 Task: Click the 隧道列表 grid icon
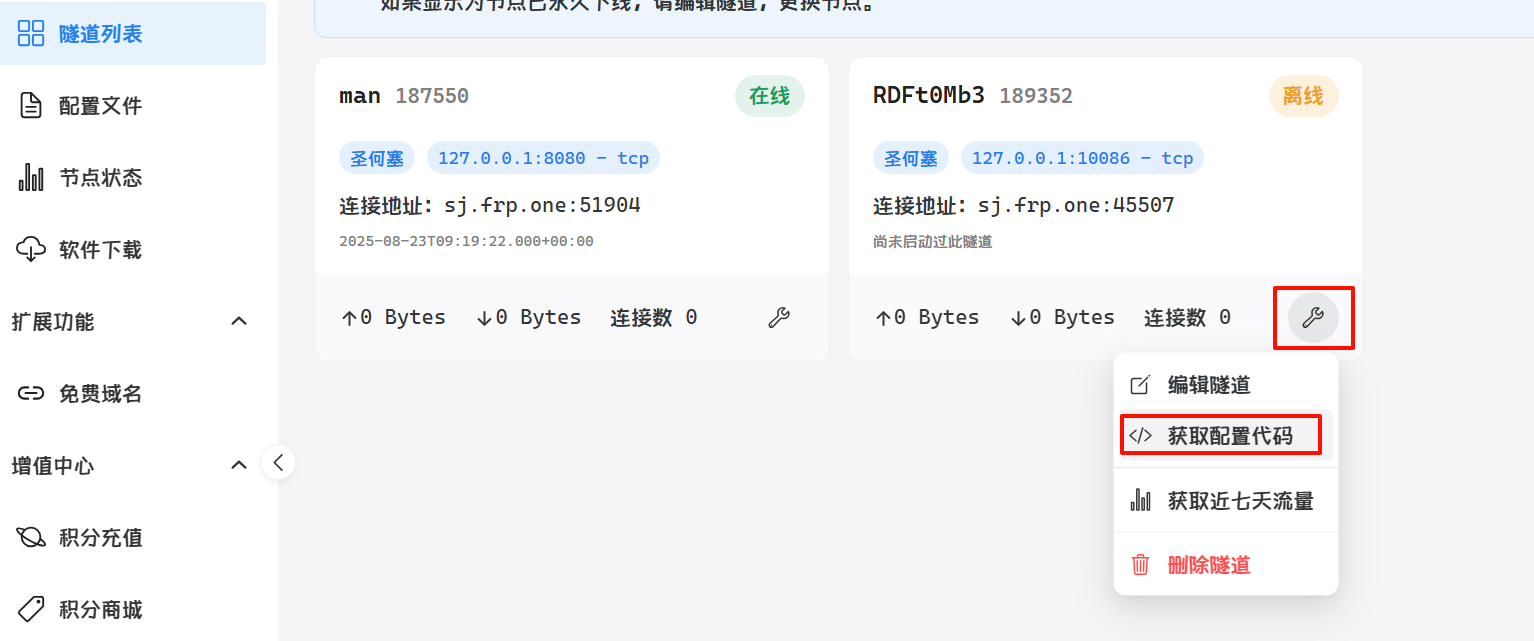point(31,33)
